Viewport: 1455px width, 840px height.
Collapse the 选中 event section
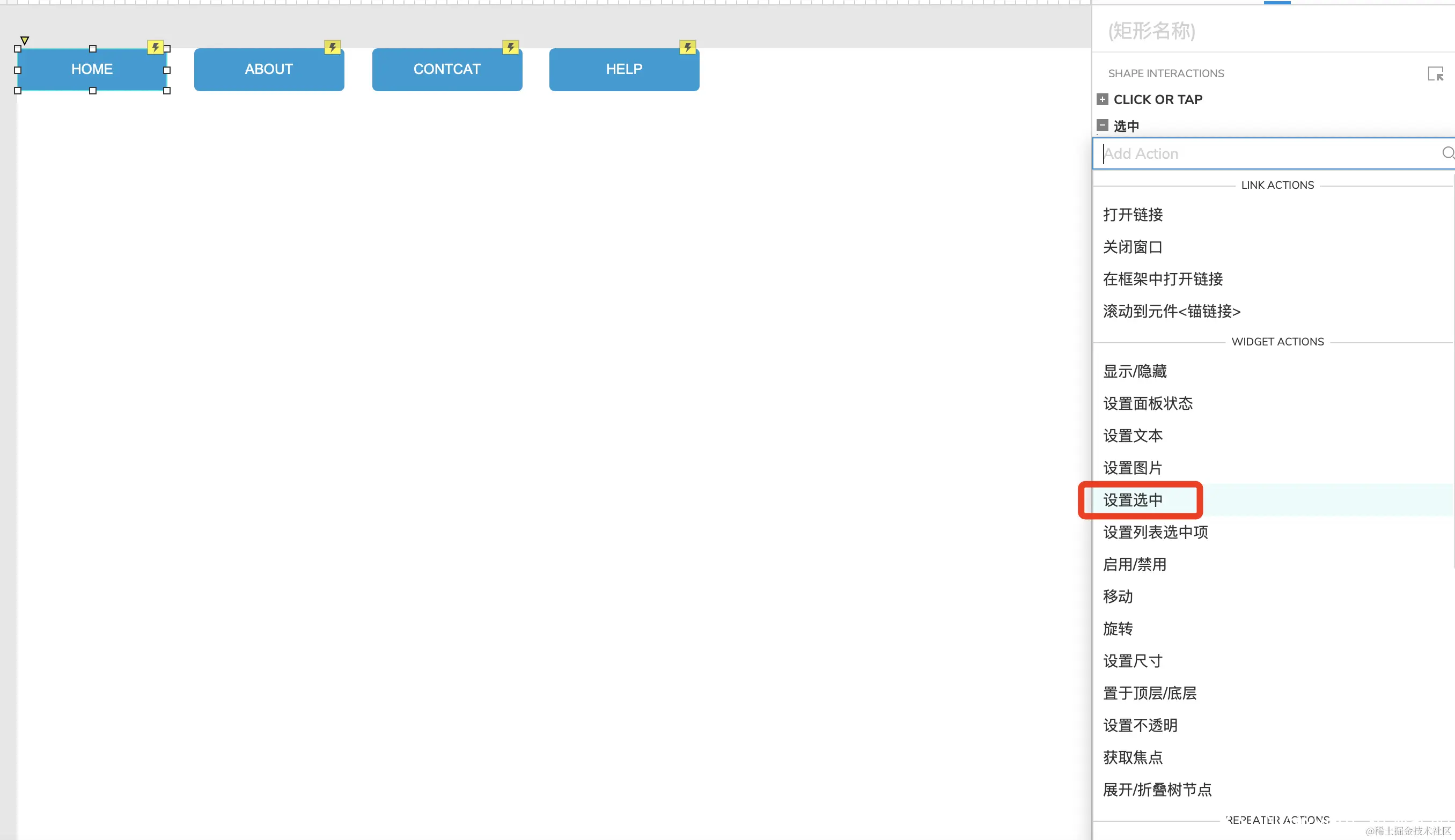pyautogui.click(x=1103, y=125)
